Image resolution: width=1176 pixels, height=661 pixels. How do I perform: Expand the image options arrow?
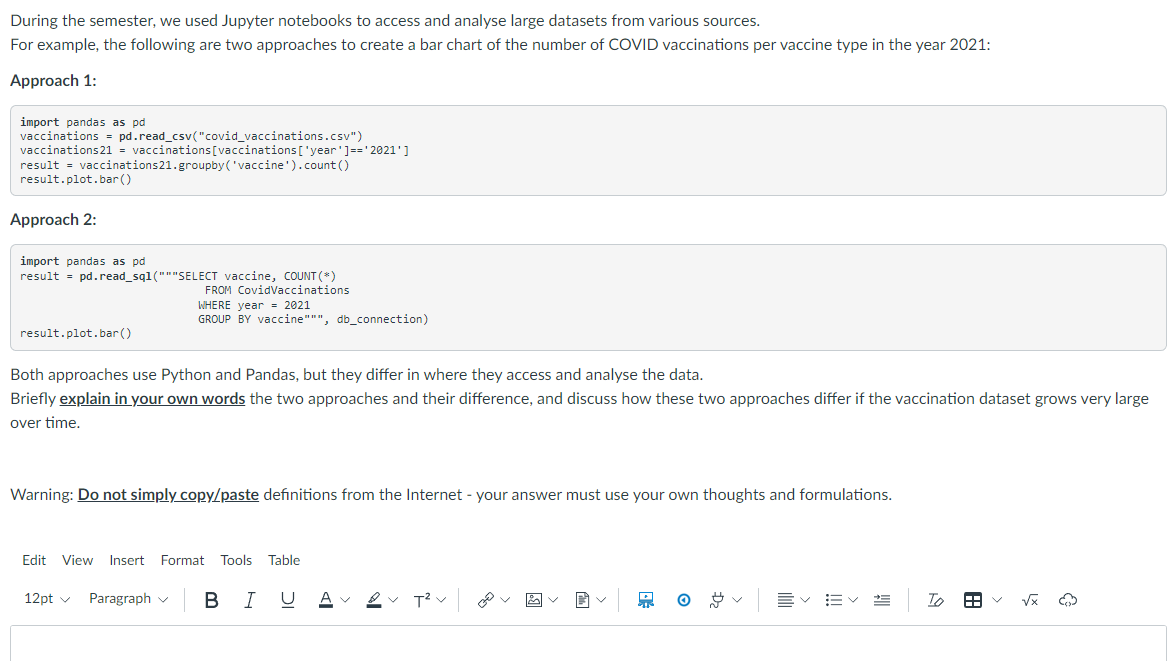click(x=553, y=600)
